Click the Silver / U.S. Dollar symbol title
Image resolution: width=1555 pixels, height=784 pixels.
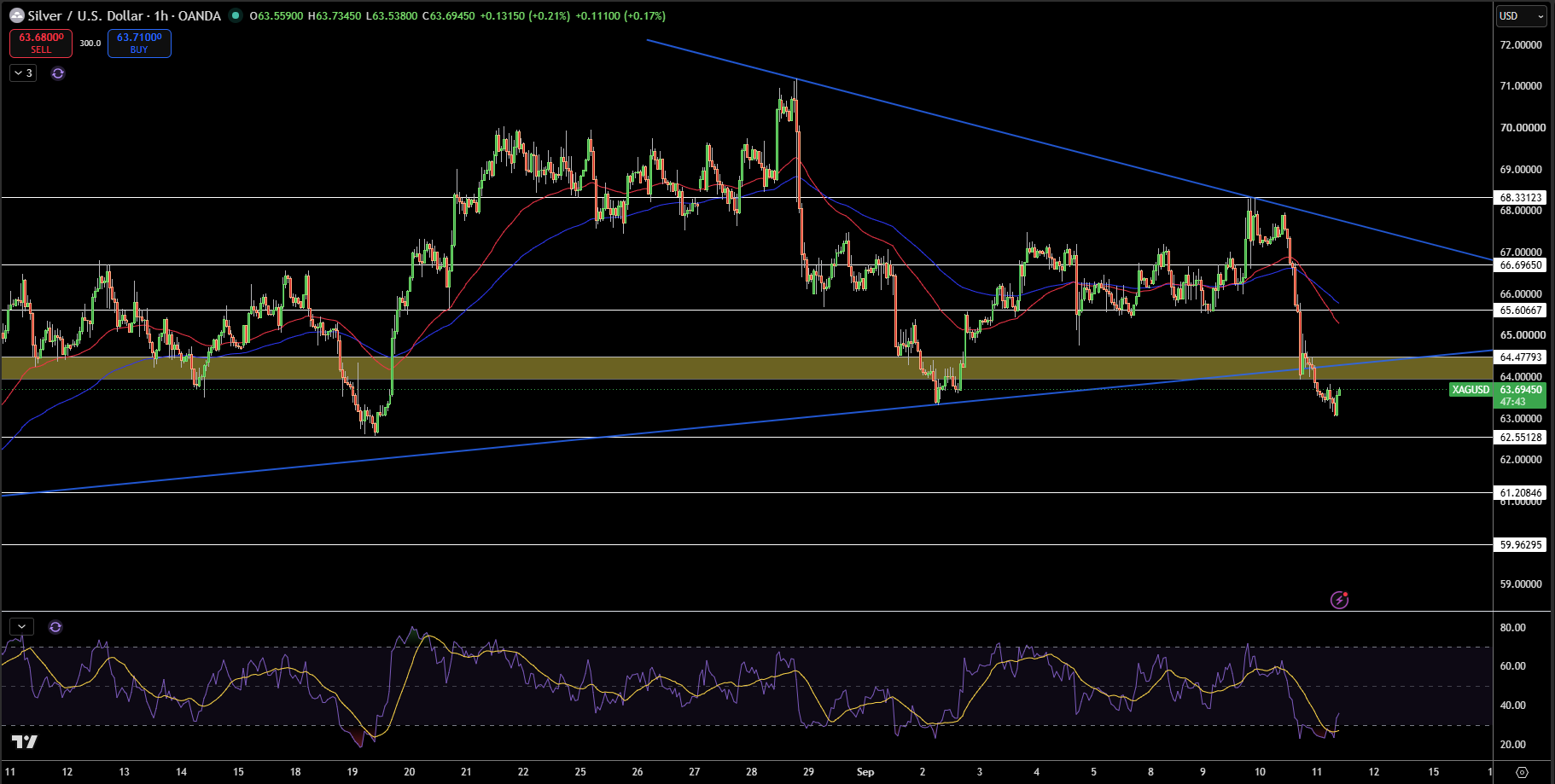(x=124, y=15)
